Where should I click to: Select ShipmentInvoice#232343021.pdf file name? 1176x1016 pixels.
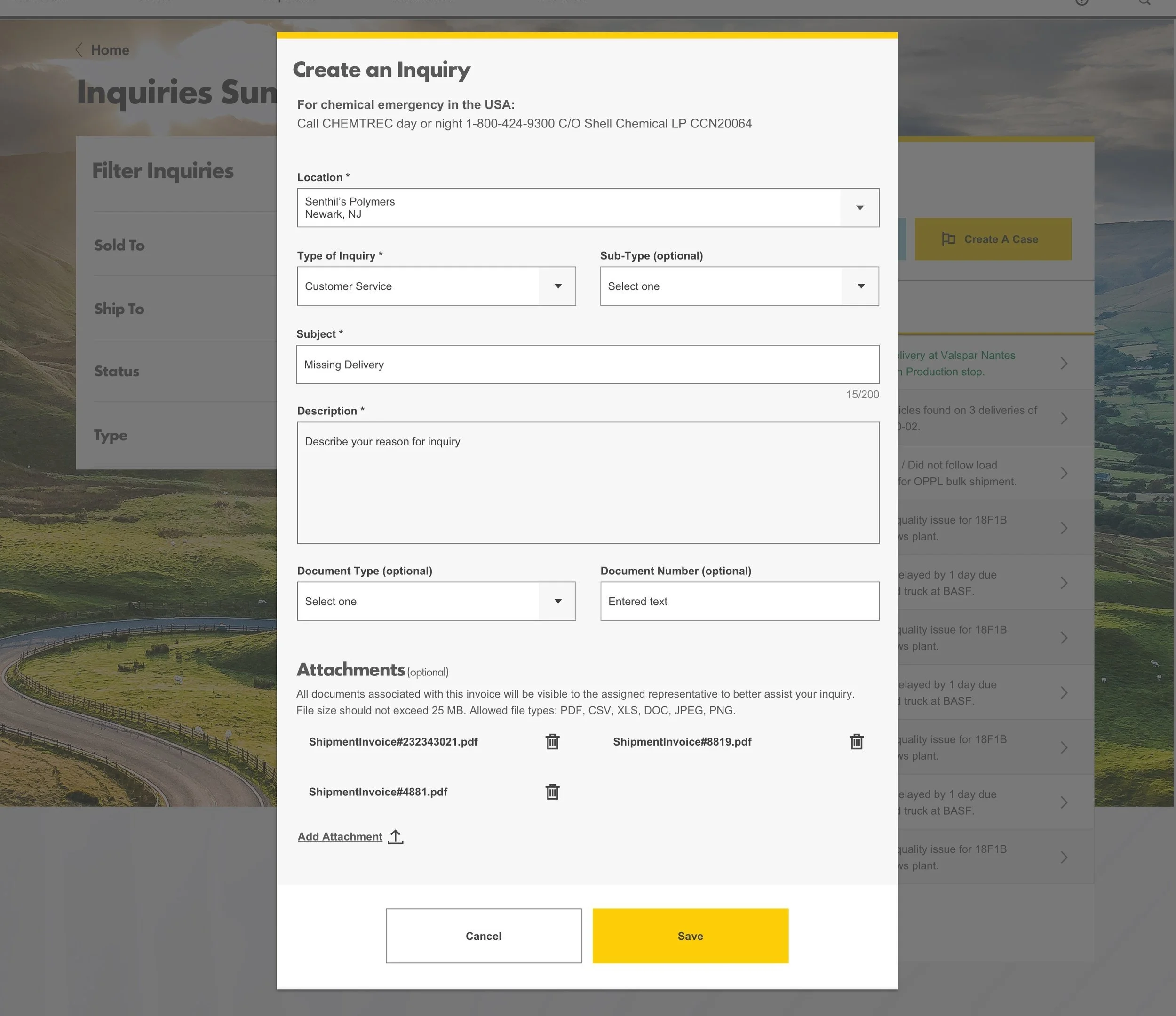click(393, 742)
